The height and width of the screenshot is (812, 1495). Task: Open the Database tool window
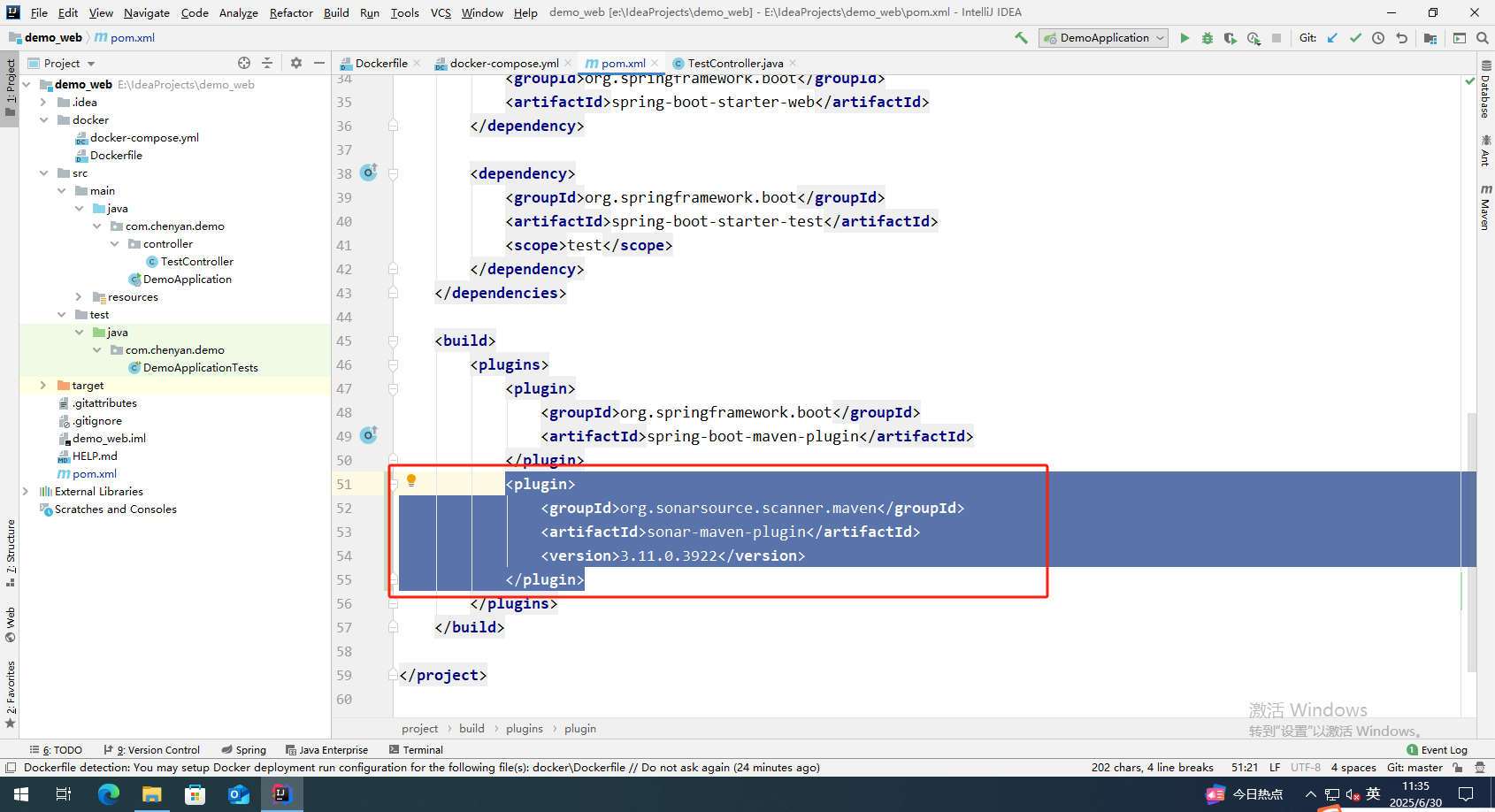click(1485, 89)
